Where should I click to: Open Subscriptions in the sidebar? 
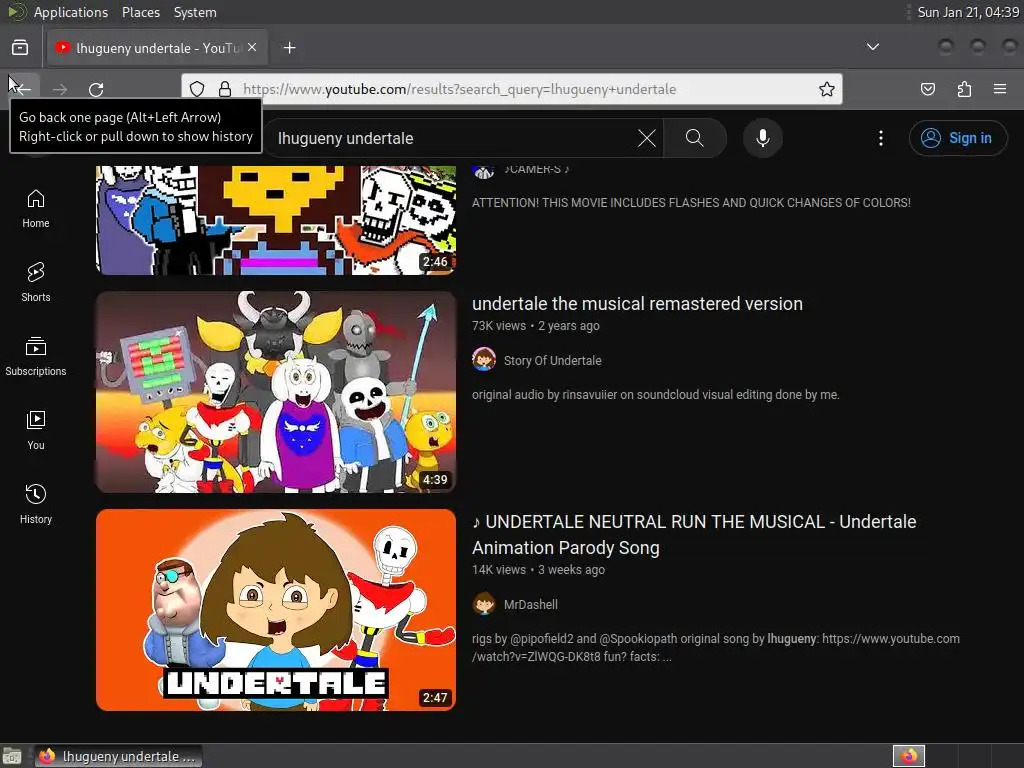pos(36,357)
